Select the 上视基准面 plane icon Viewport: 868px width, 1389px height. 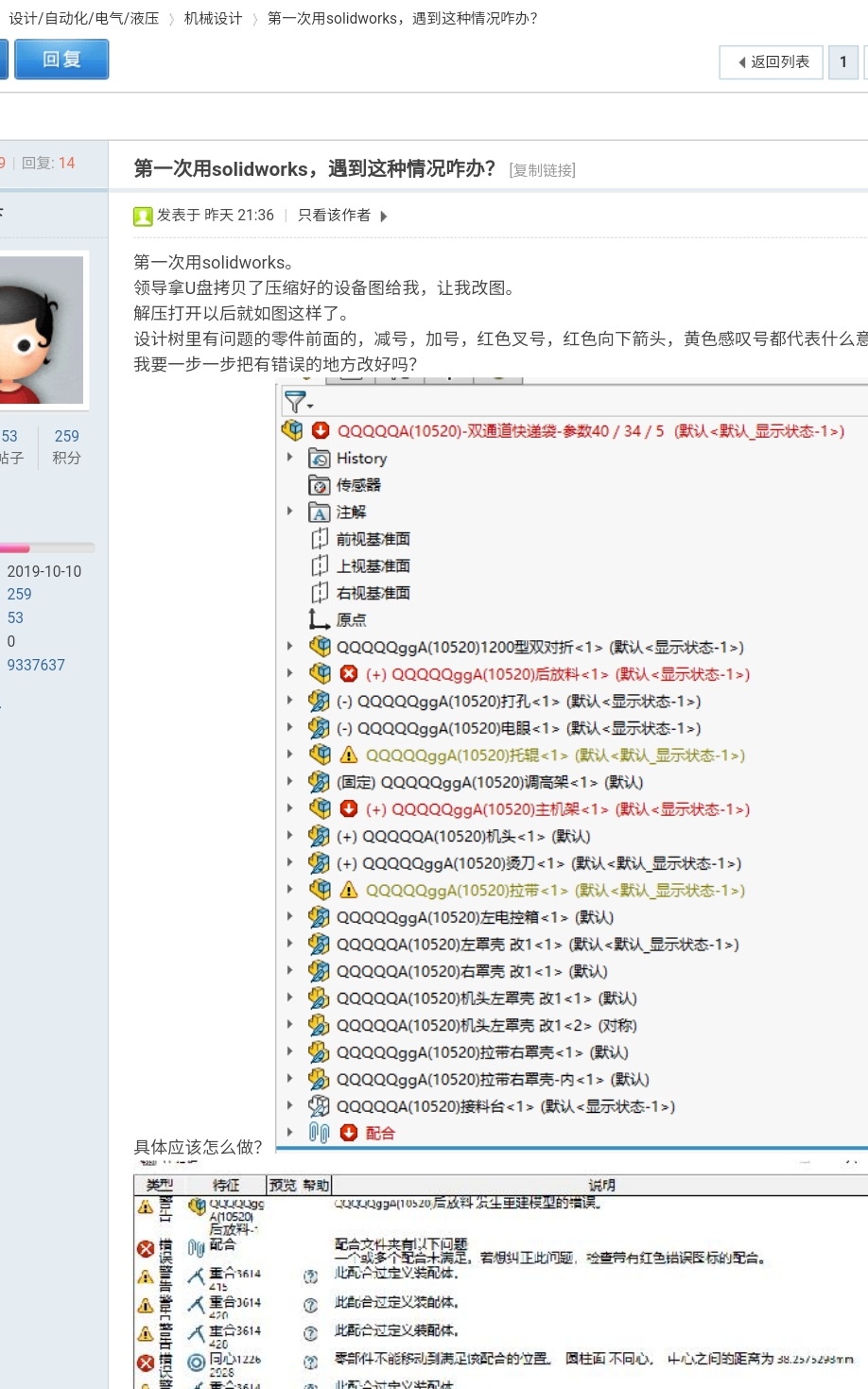[x=320, y=566]
